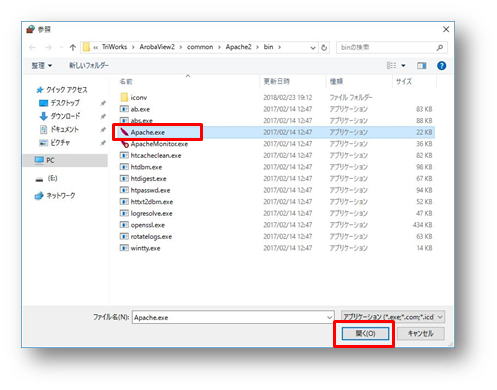Go up one folder level arrow

click(x=73, y=48)
